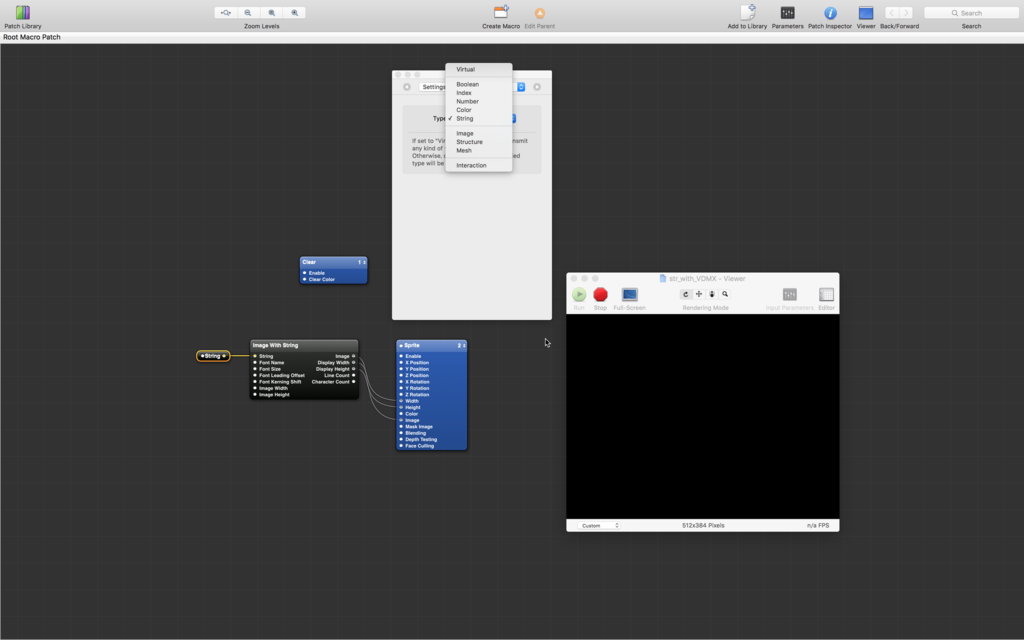Open the Custom size dropdown in Viewer
1024x640 pixels.
click(x=598, y=525)
